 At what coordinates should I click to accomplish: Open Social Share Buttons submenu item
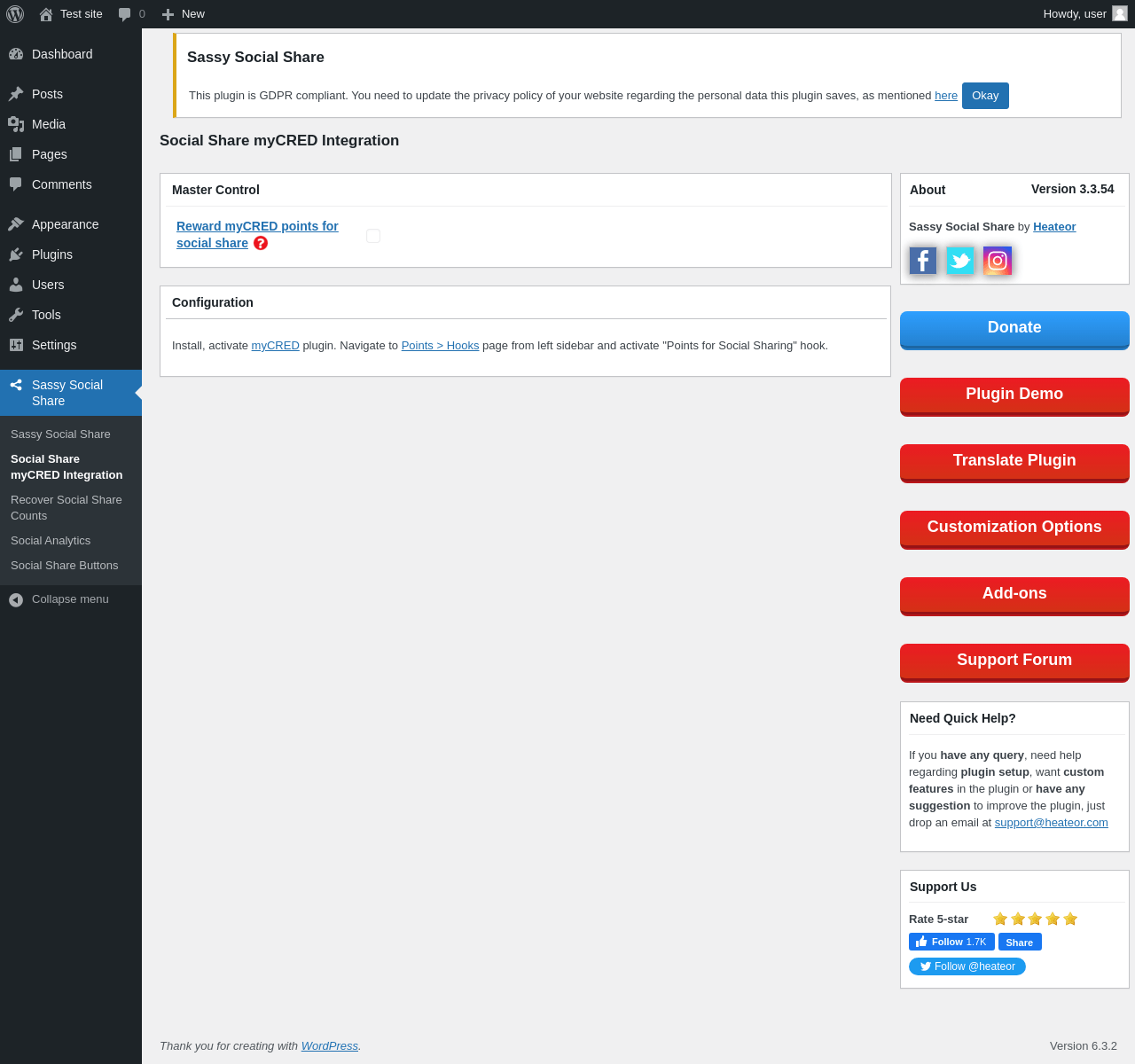pyautogui.click(x=64, y=566)
